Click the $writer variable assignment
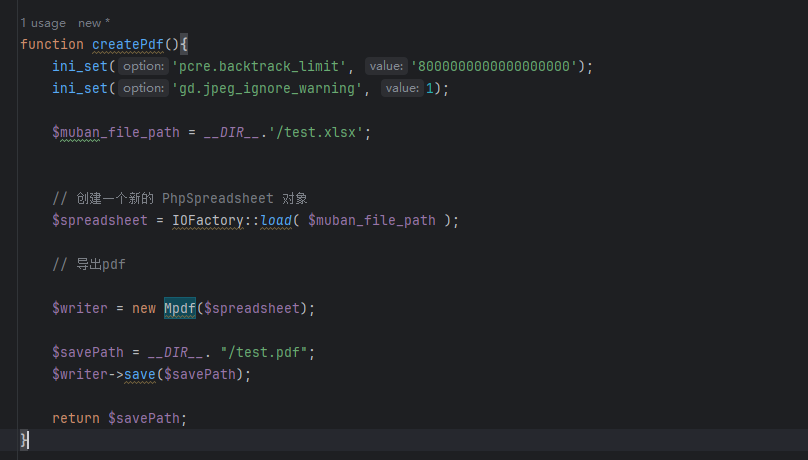Image resolution: width=808 pixels, height=460 pixels. (x=80, y=309)
